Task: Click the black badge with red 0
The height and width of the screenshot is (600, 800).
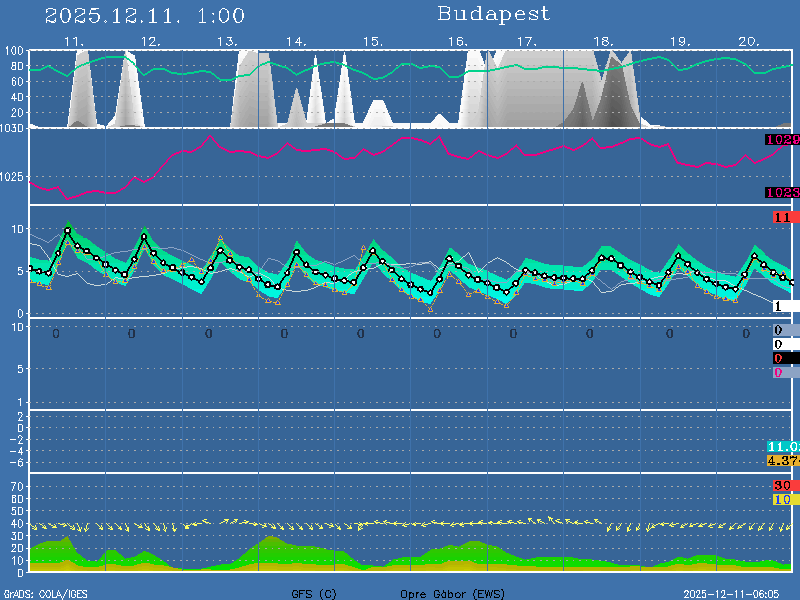Action: pyautogui.click(x=785, y=358)
